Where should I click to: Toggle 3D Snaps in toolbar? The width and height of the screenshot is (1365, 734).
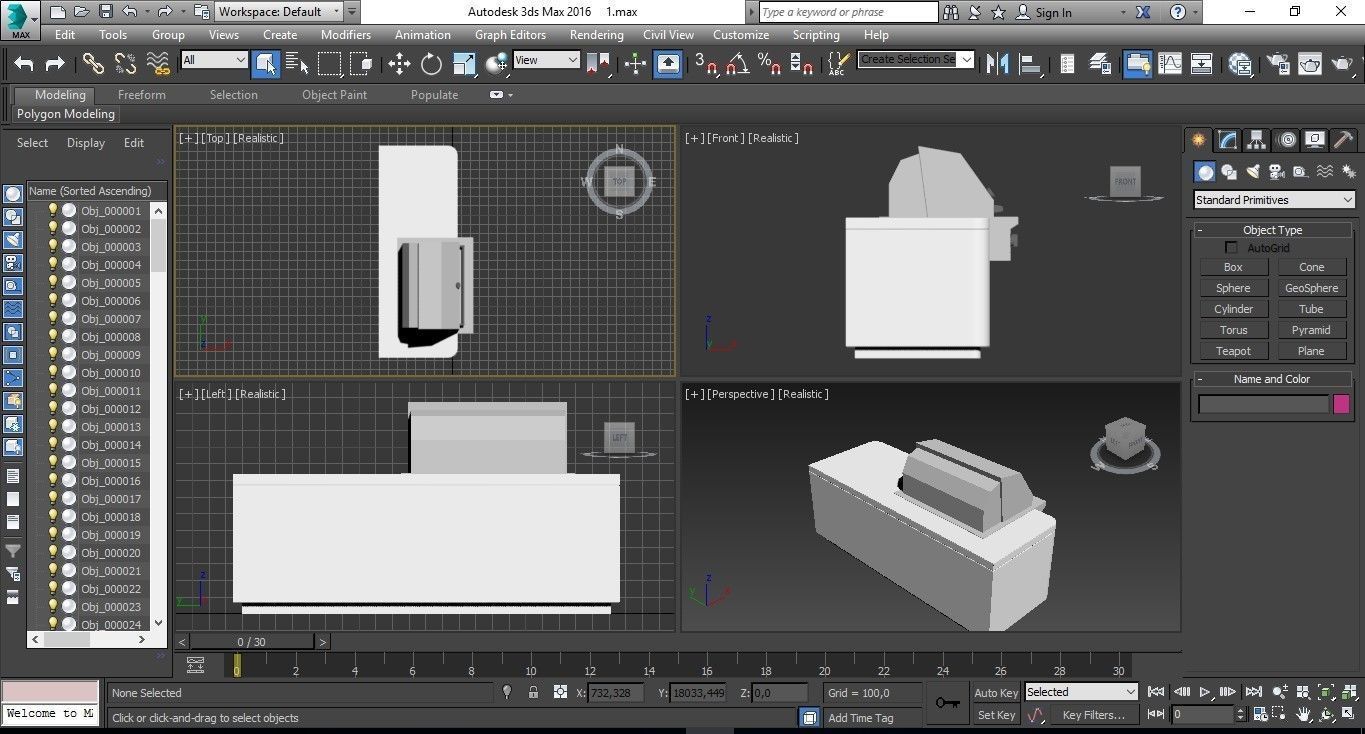[x=705, y=64]
